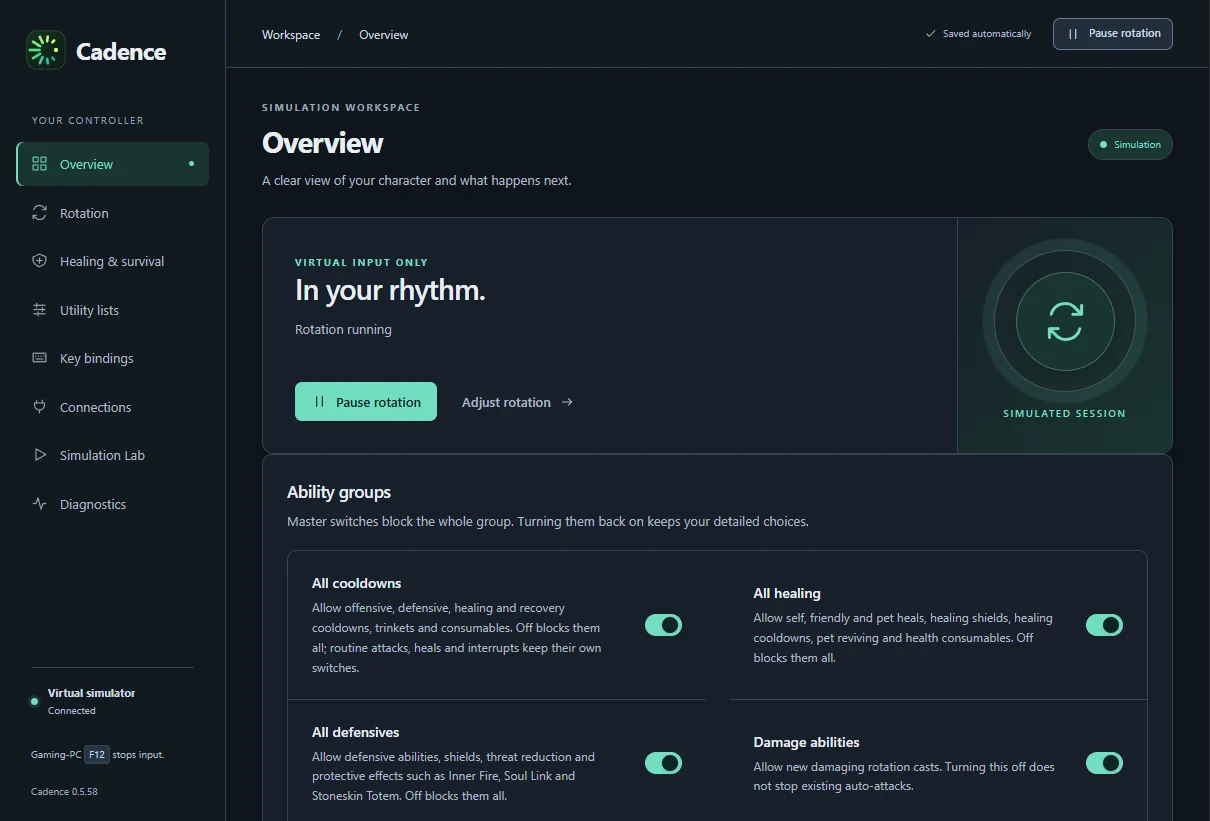Click the Cadence 0.5.58 version text
Image resolution: width=1210 pixels, height=821 pixels.
[64, 791]
